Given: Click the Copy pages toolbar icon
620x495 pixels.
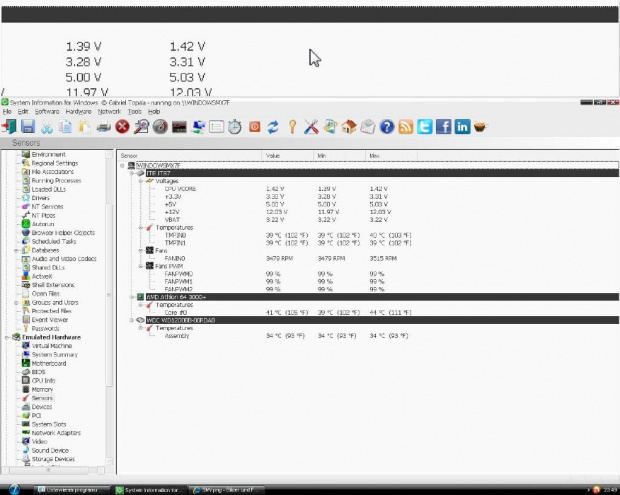Looking at the screenshot, I should click(65, 127).
